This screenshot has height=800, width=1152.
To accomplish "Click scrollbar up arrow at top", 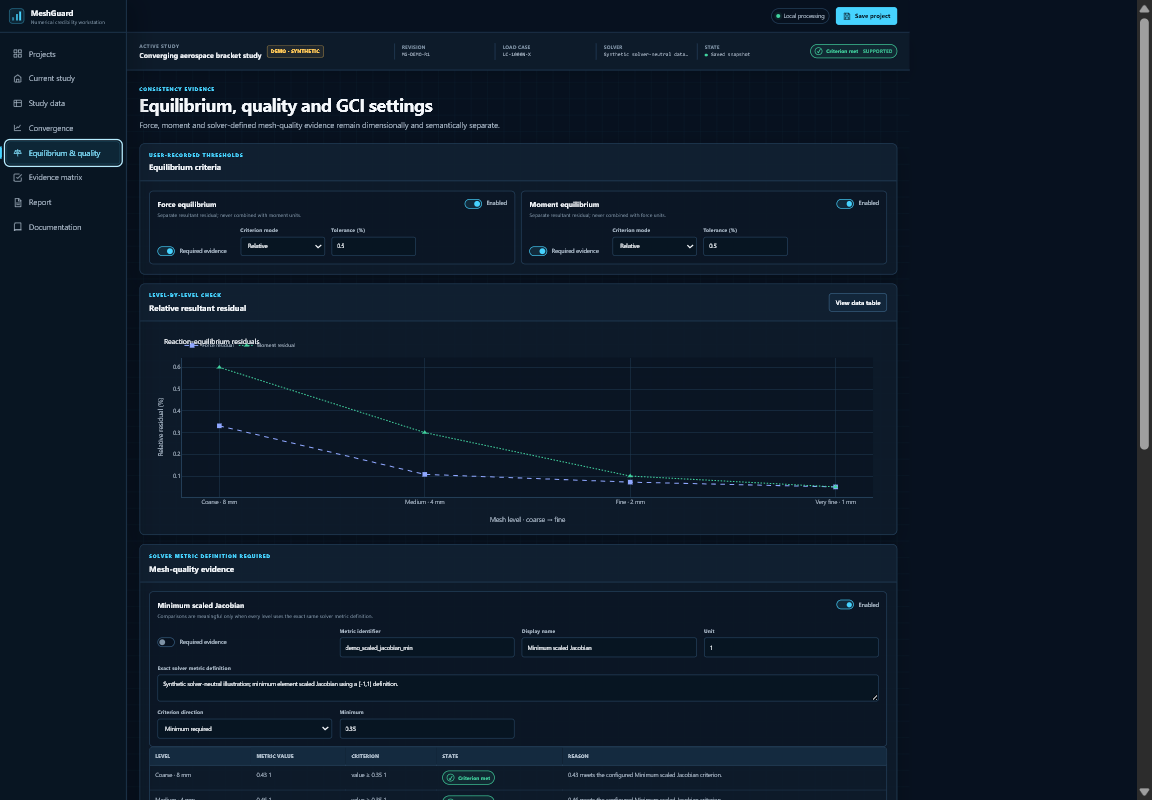I will pos(1144,7).
